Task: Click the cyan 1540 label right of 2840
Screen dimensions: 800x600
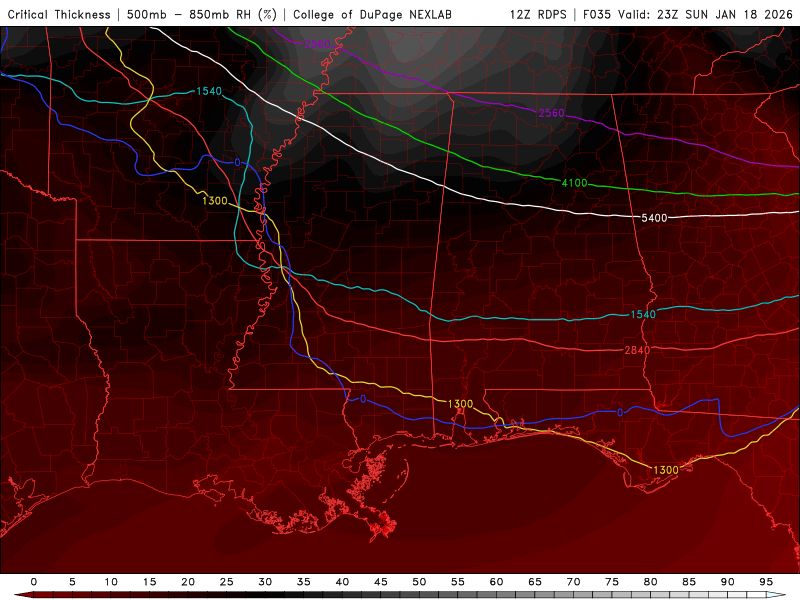Action: coord(643,315)
